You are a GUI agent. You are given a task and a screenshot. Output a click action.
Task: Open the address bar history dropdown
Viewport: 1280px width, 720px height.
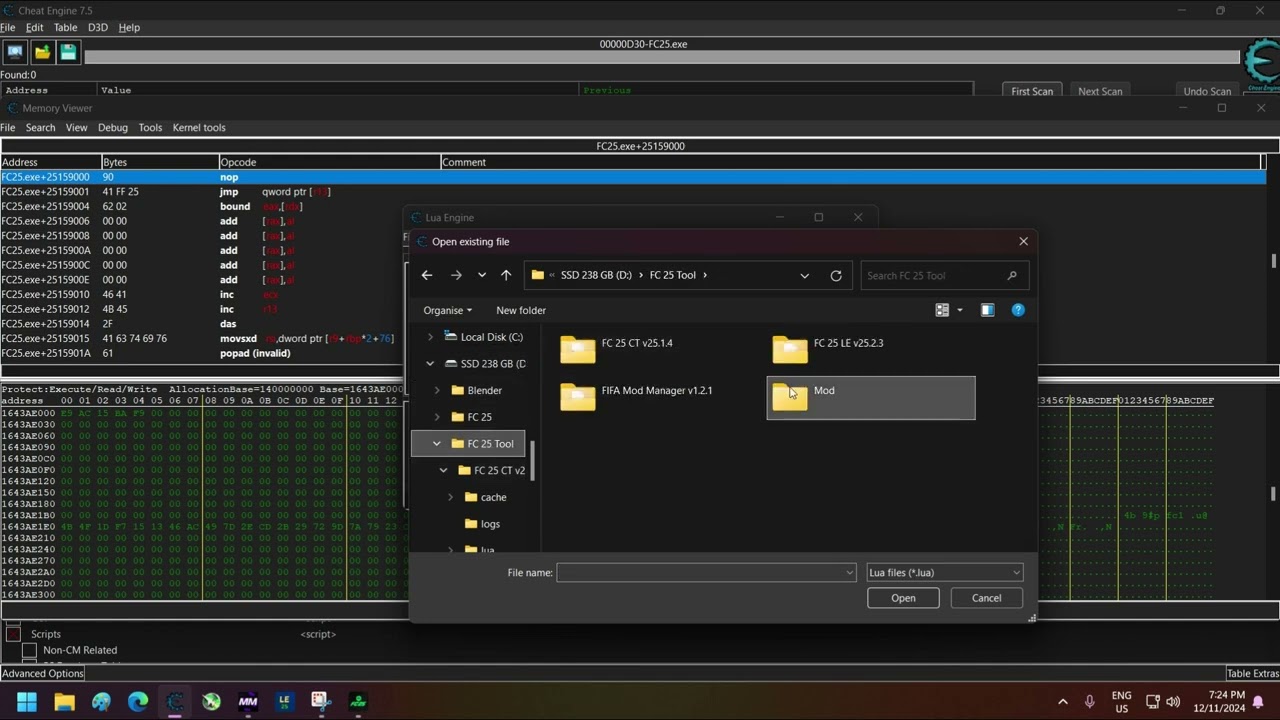click(804, 275)
